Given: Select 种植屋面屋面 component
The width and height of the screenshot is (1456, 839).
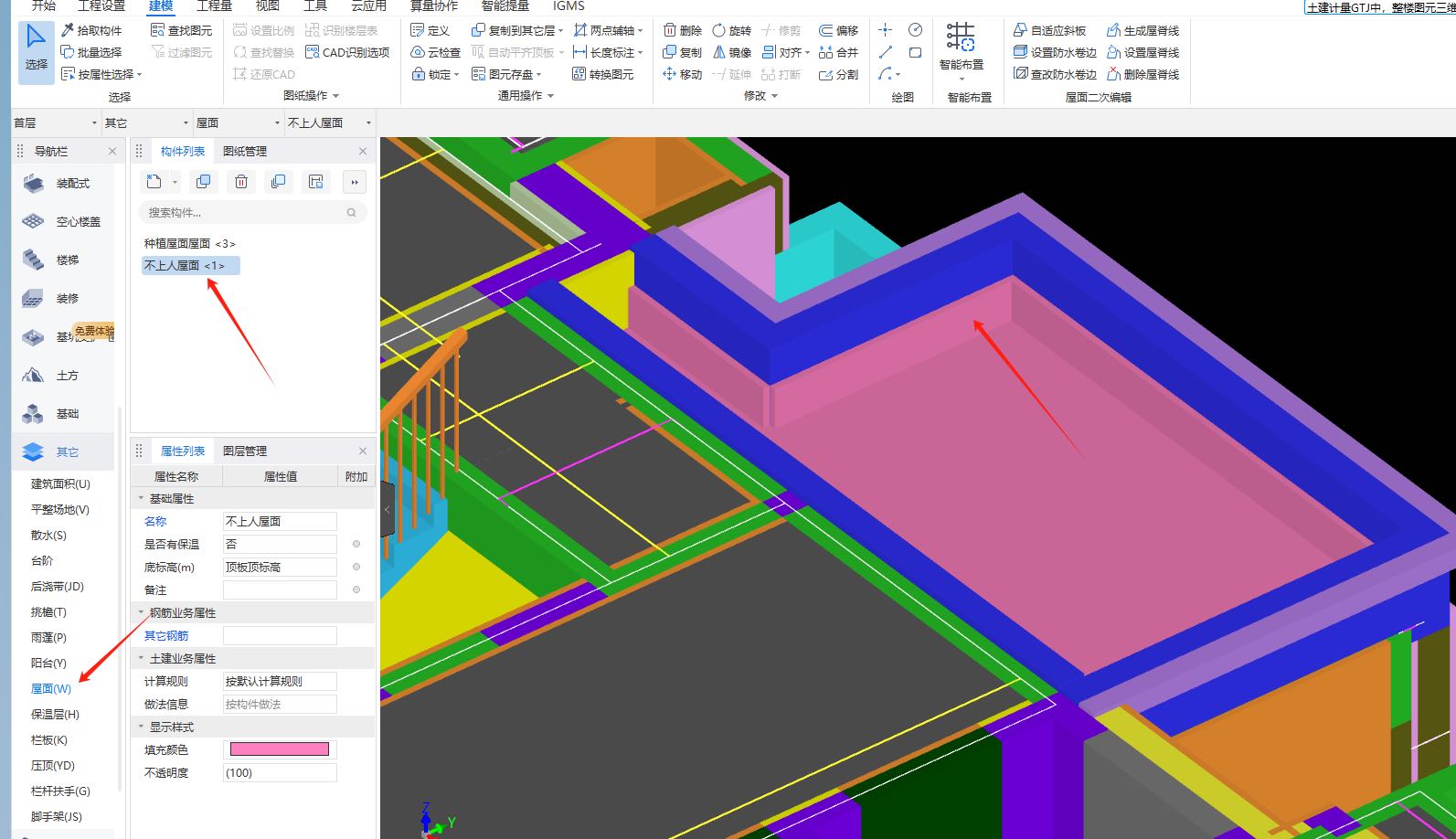Looking at the screenshot, I should point(190,243).
